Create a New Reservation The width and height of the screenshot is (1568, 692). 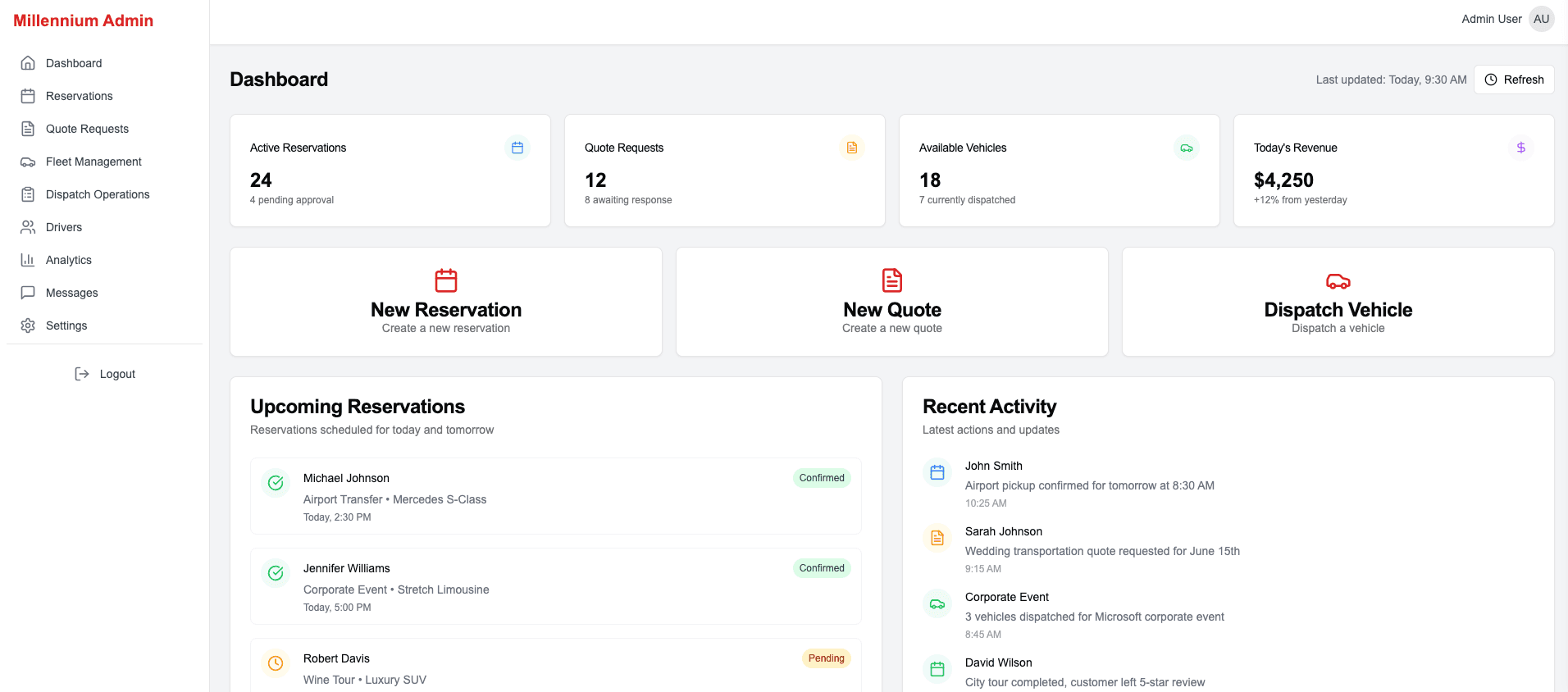[446, 302]
